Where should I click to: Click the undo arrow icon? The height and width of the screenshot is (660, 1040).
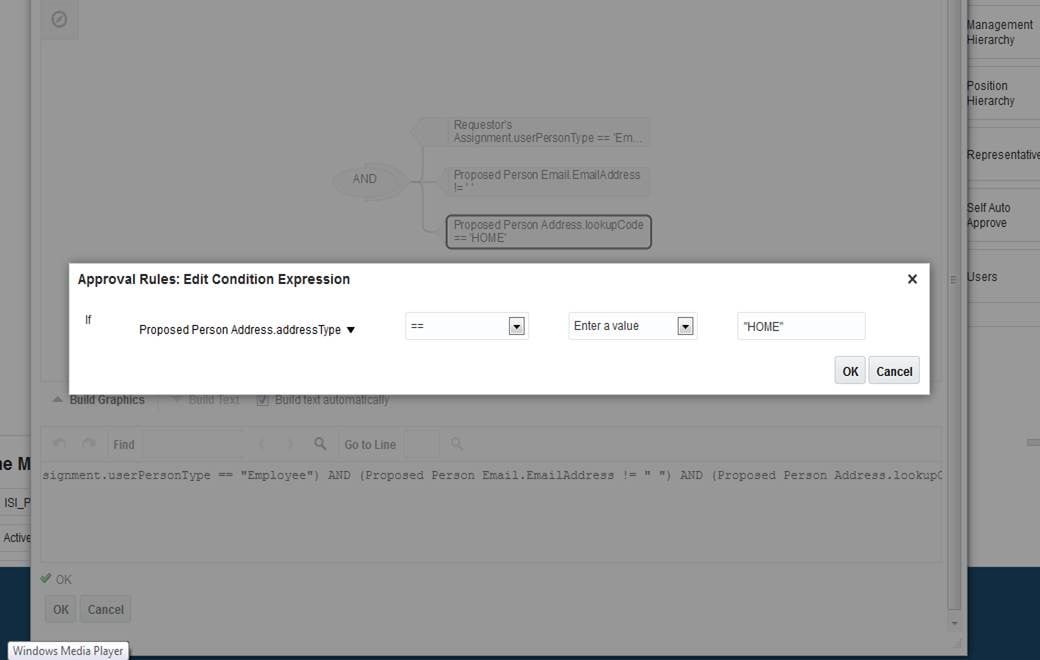coord(58,444)
